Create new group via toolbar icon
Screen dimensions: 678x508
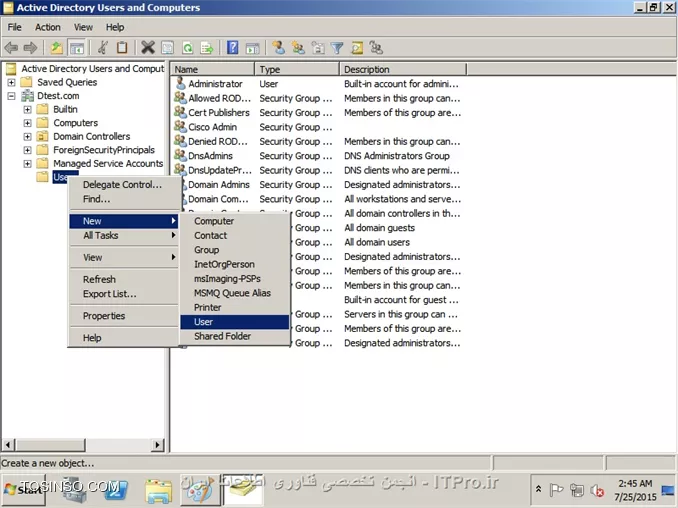(298, 48)
